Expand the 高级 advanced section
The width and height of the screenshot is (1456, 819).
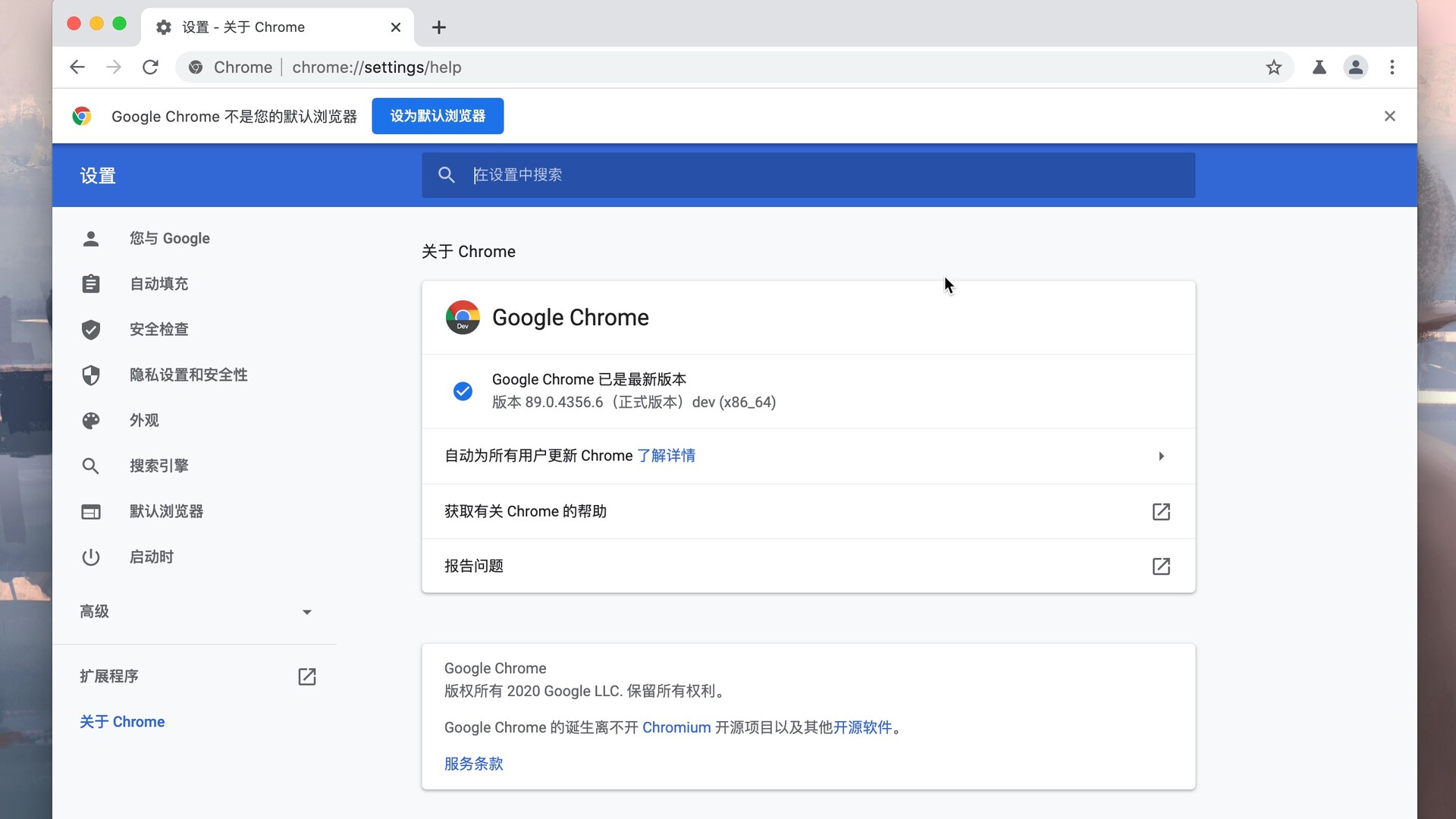(195, 611)
